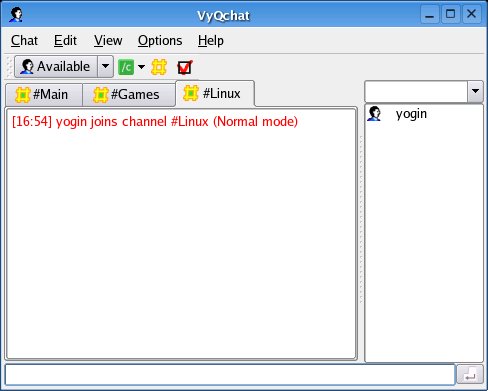Click the Available status button
This screenshot has height=391, width=488.
(56, 66)
